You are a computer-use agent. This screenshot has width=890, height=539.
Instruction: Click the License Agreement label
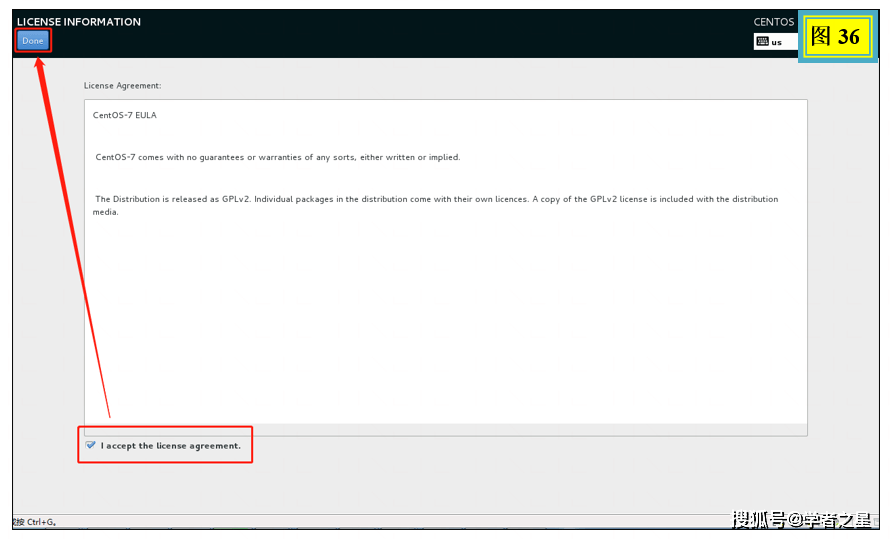[123, 86]
